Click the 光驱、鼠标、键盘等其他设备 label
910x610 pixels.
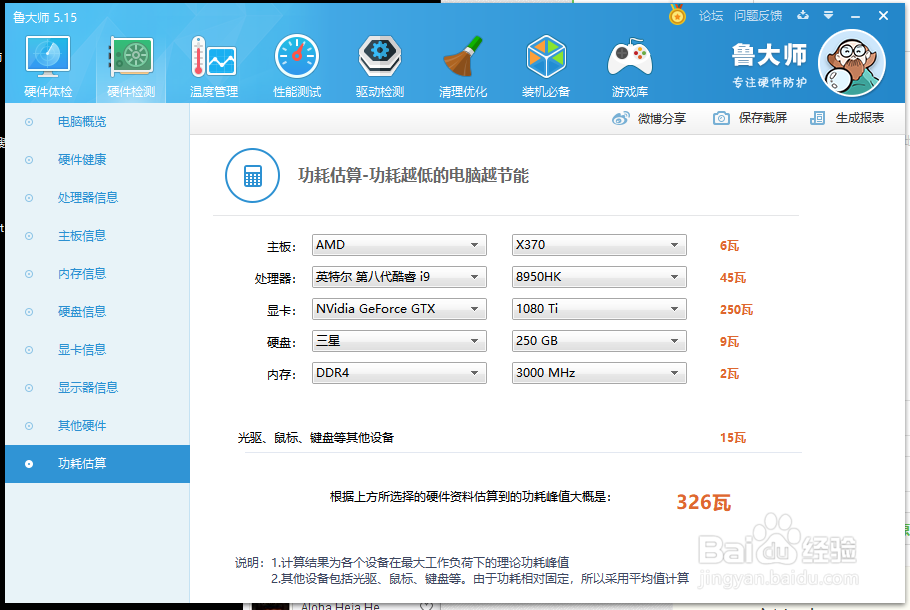pyautogui.click(x=316, y=438)
